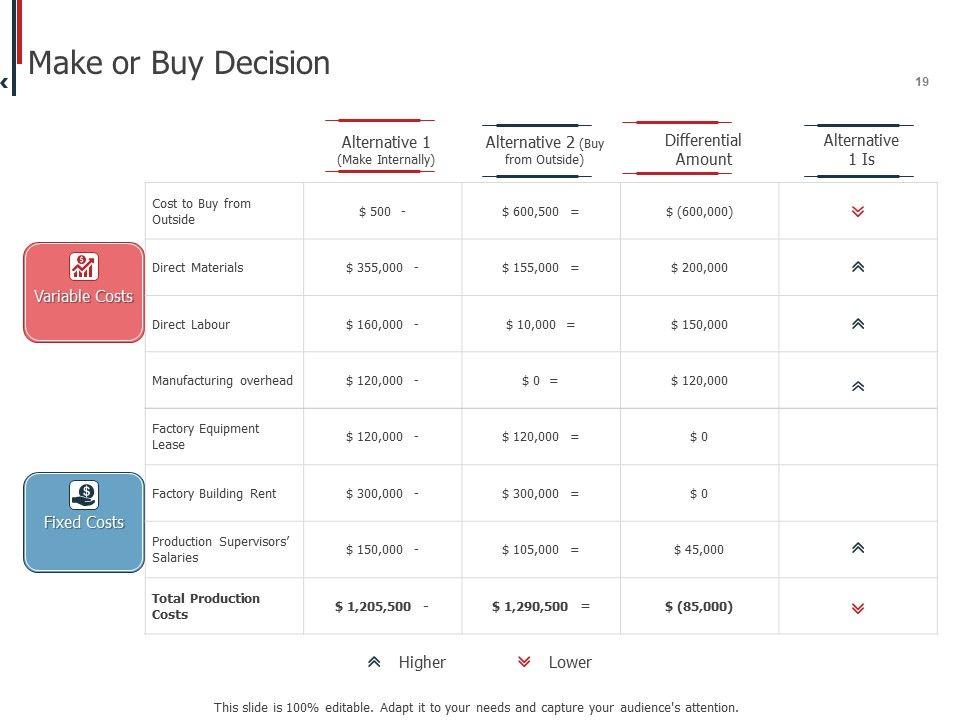Screen dimensions: 960x720
Task: Click the up chevron in Direct Materials row
Action: tap(858, 267)
